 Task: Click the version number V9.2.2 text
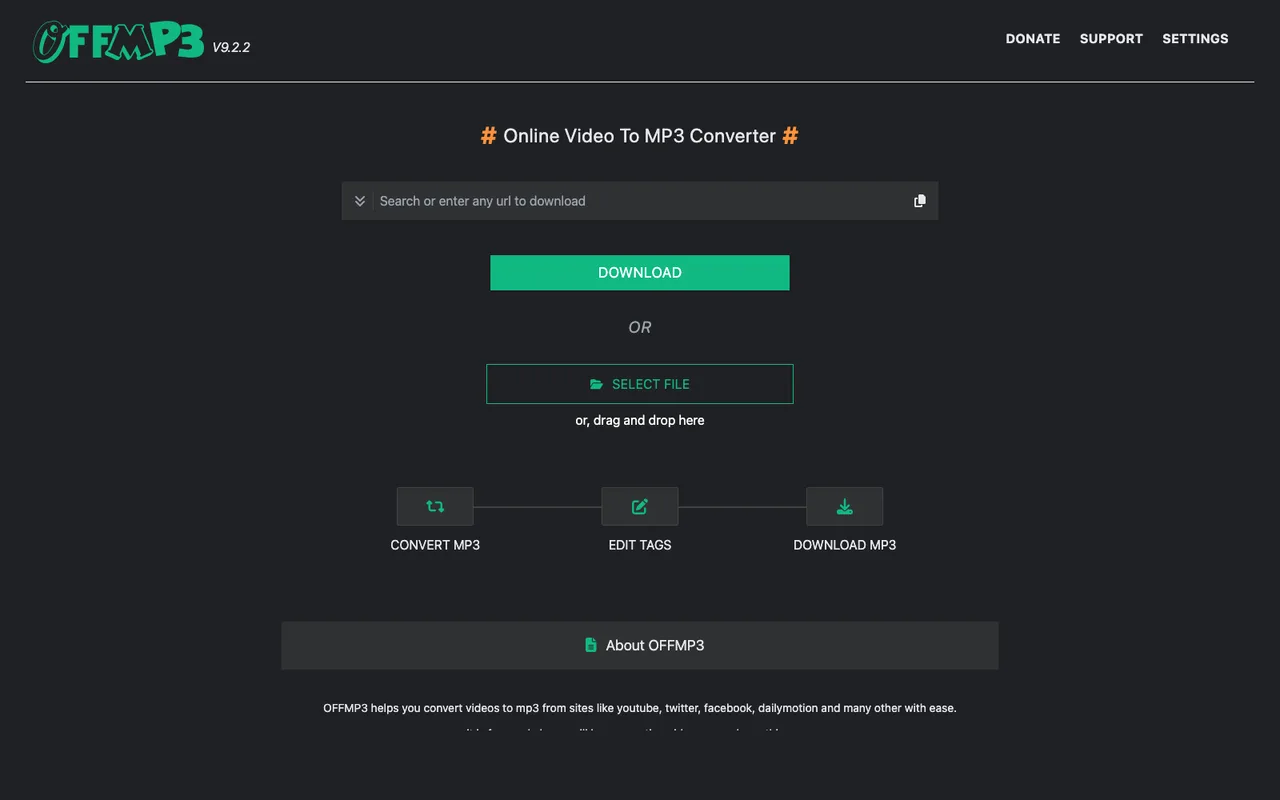coord(231,46)
